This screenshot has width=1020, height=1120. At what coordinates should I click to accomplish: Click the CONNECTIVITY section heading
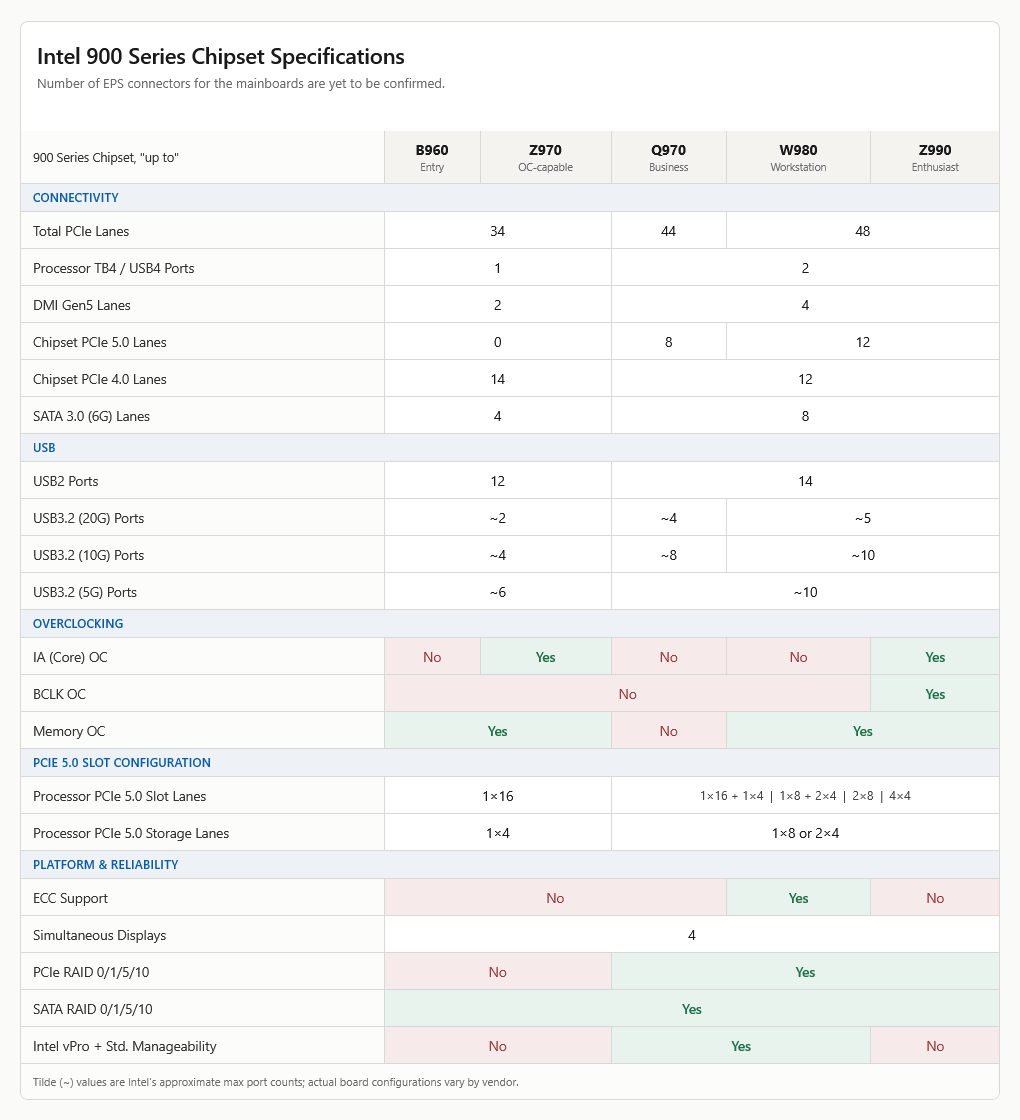coord(76,198)
